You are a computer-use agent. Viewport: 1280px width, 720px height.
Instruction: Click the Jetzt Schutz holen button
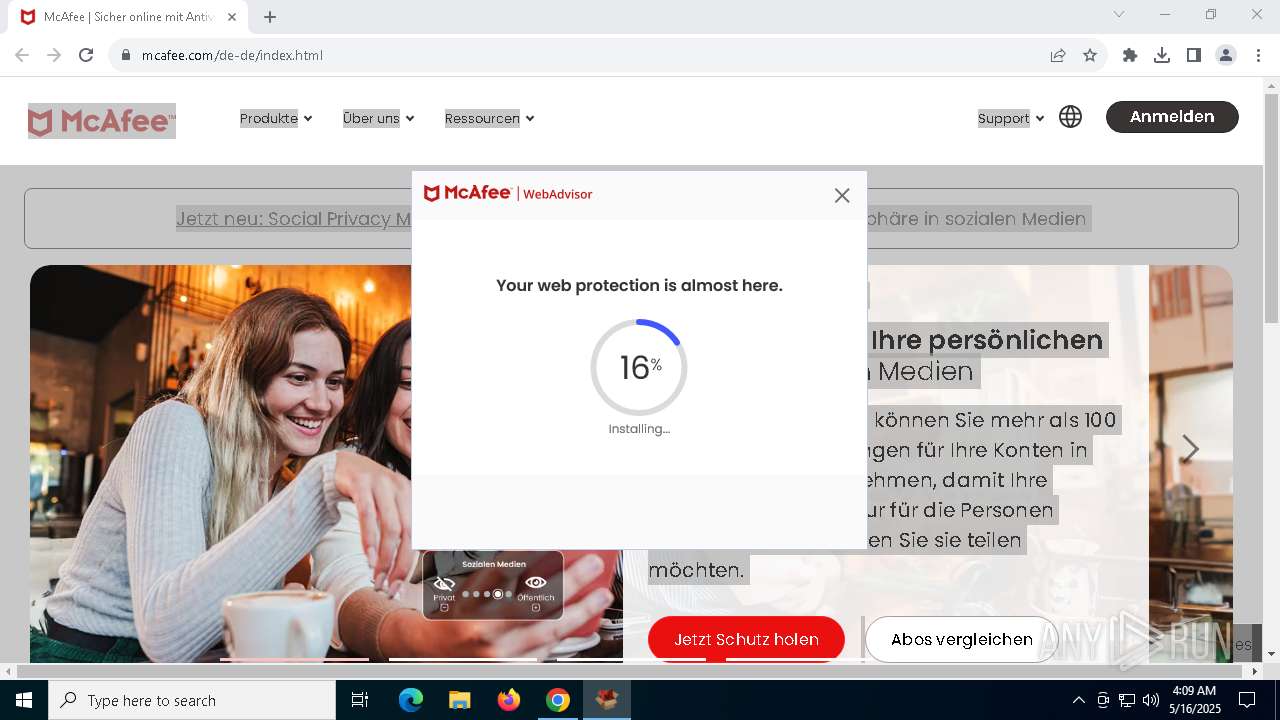(746, 639)
